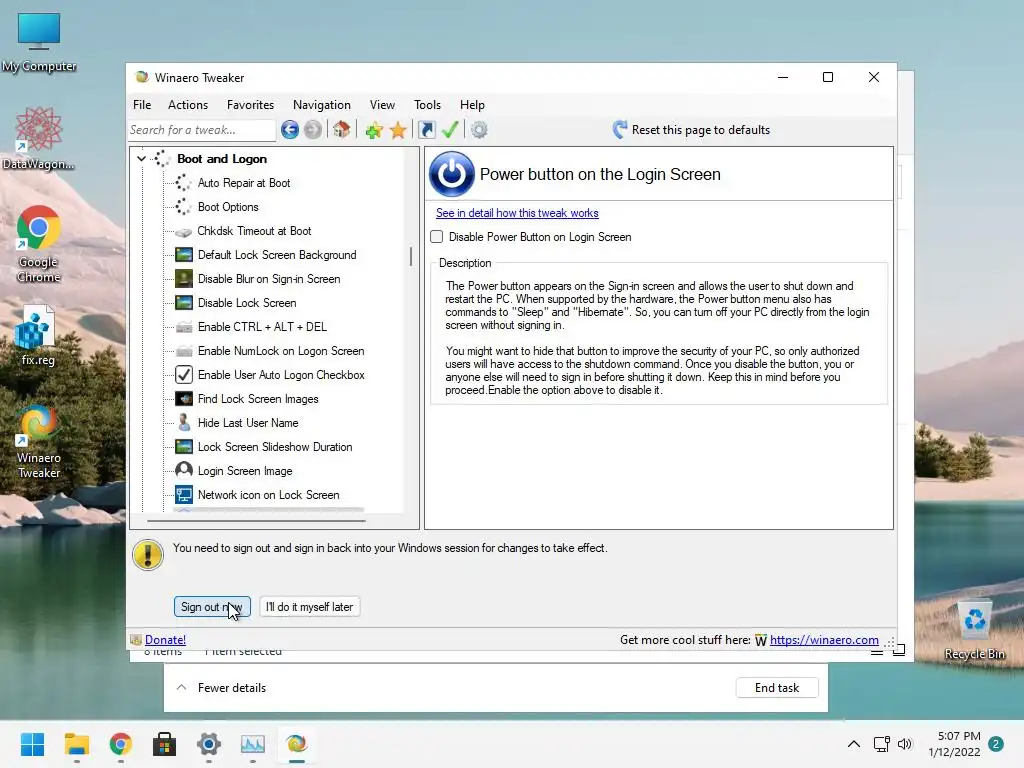Screen dimensions: 1024x768
Task: Open the File menu
Action: [x=142, y=104]
